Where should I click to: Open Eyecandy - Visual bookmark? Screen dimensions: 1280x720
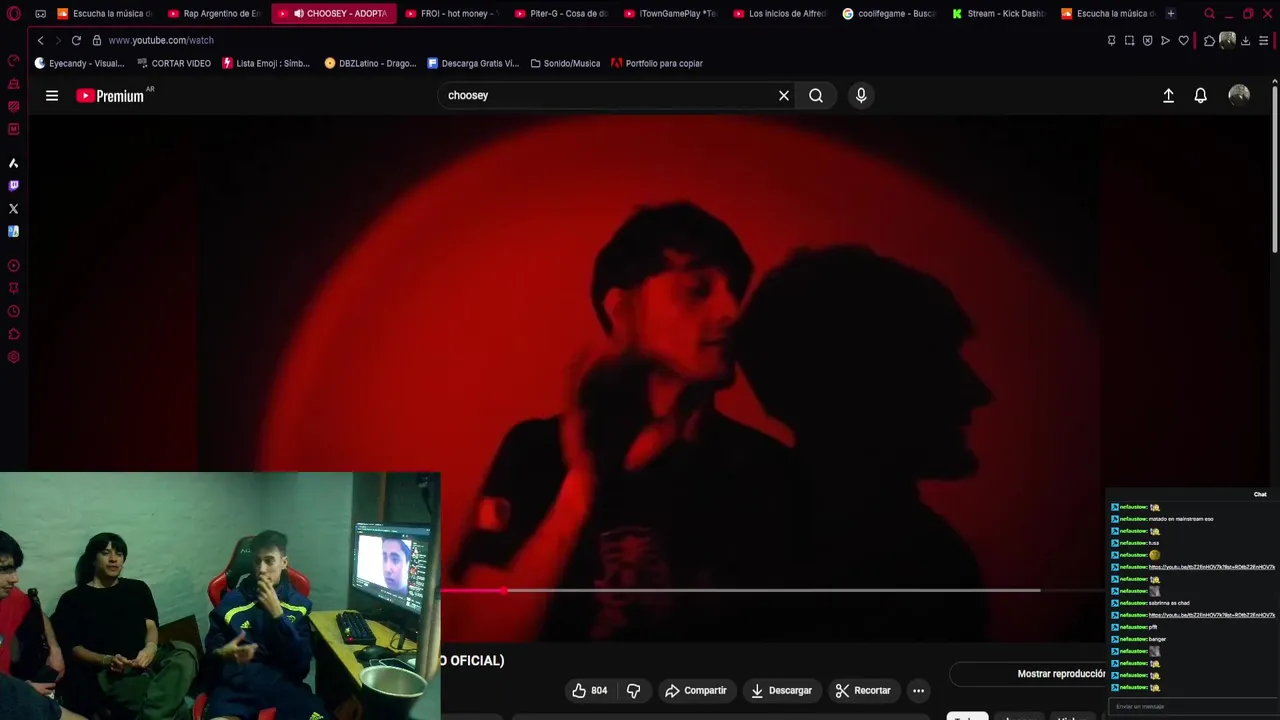(79, 63)
